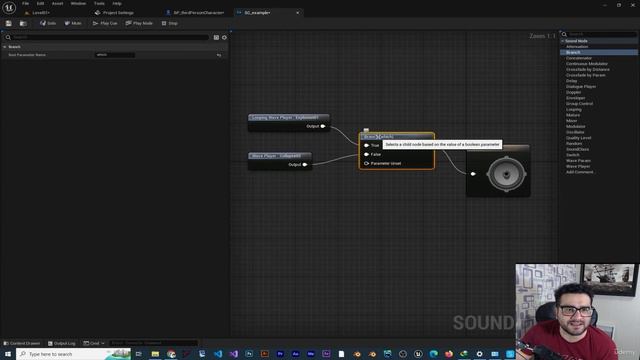Screen dimensions: 640x360
Task: Switch to the Project Settings tab
Action: pyautogui.click(x=114, y=13)
